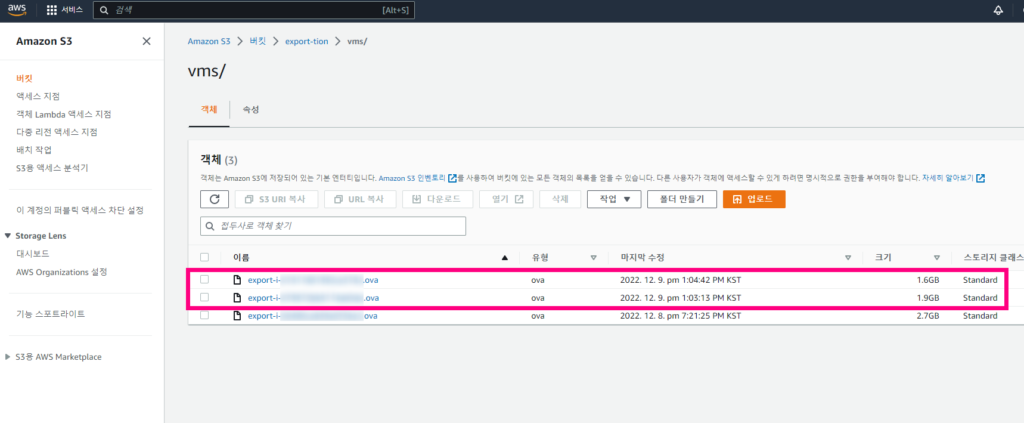1024x423 pixels.
Task: Open the Actions dropdown menu
Action: [613, 199]
